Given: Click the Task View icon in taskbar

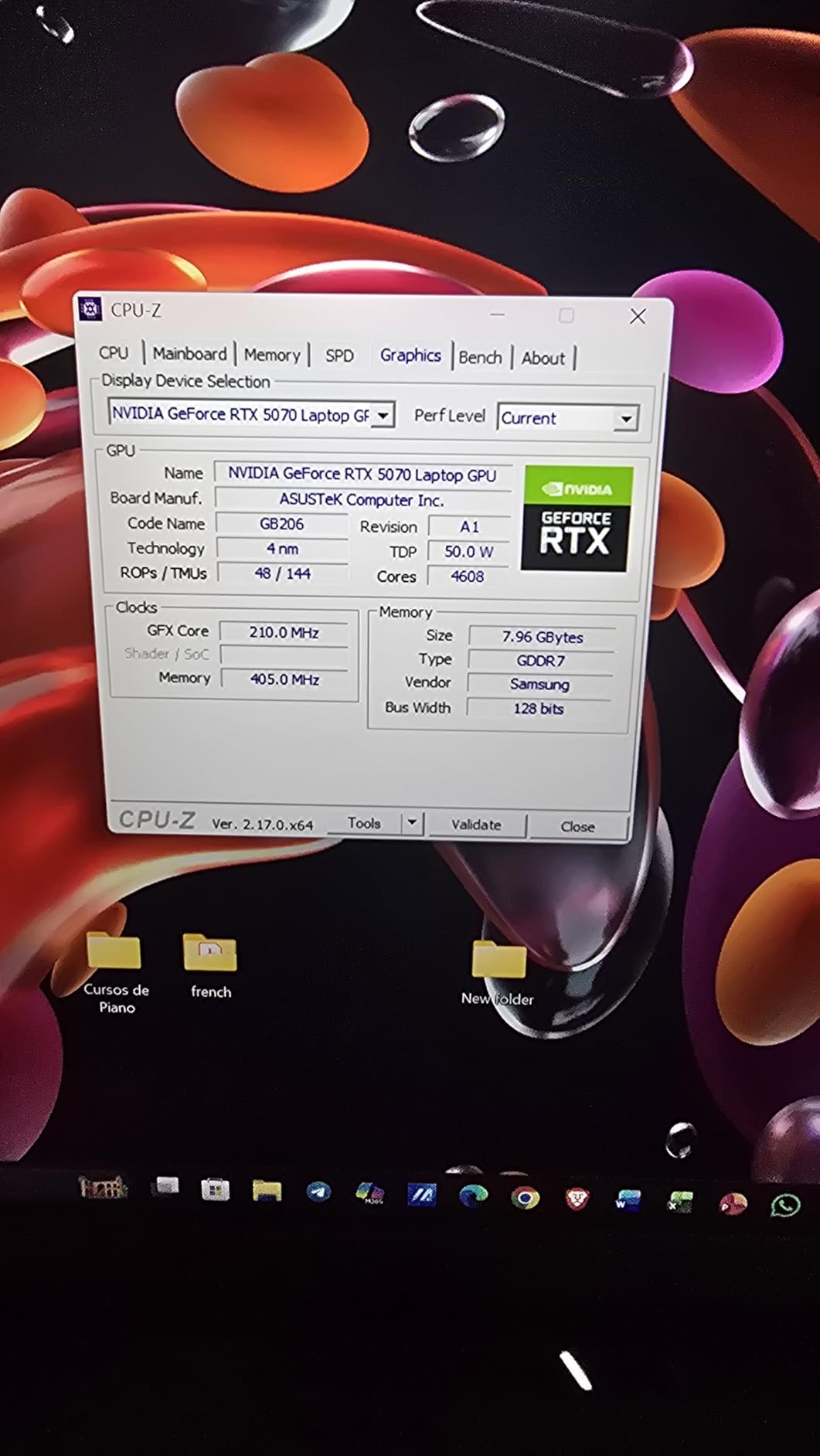Looking at the screenshot, I should (165, 1186).
